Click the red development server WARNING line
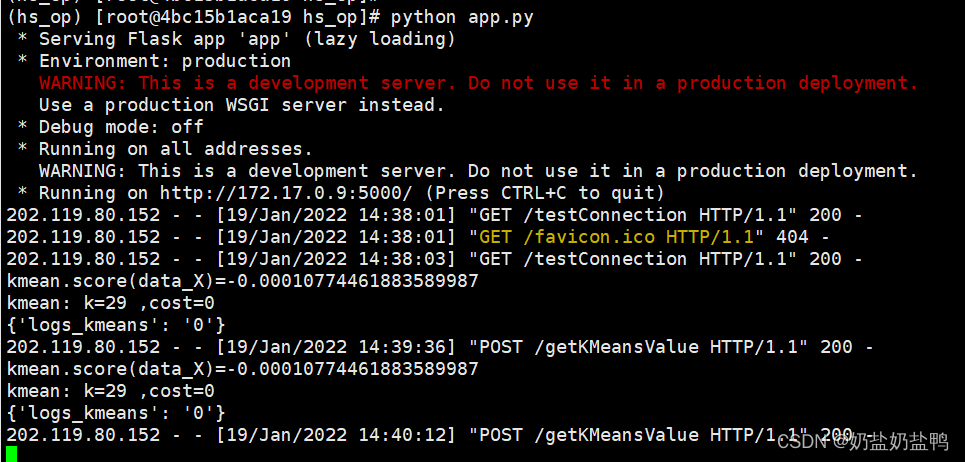This screenshot has width=965, height=462. (478, 83)
